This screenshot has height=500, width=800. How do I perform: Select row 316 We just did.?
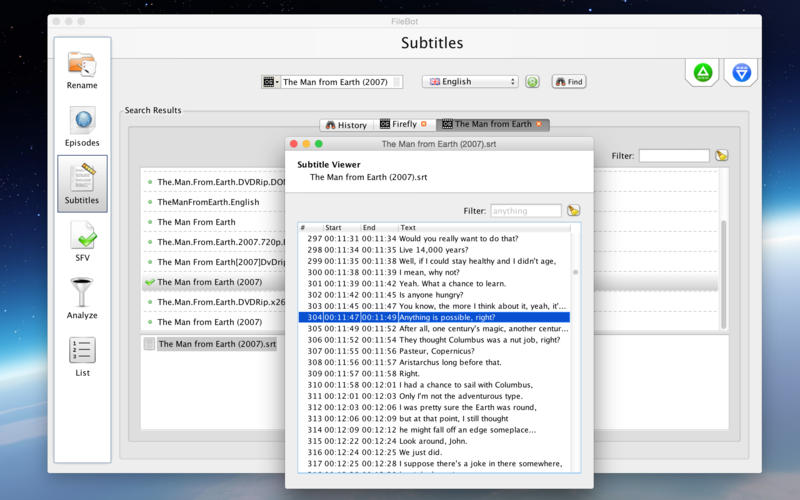[x=434, y=452]
